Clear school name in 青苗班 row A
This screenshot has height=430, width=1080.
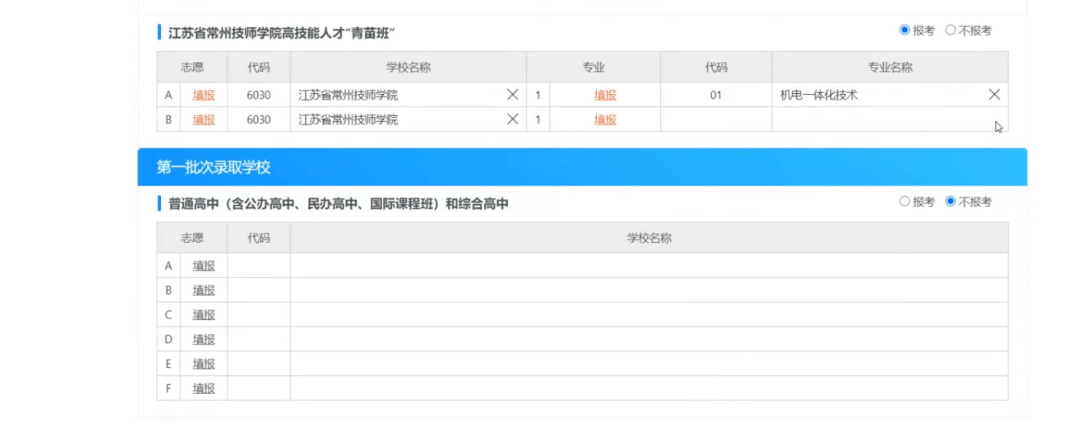coord(512,95)
